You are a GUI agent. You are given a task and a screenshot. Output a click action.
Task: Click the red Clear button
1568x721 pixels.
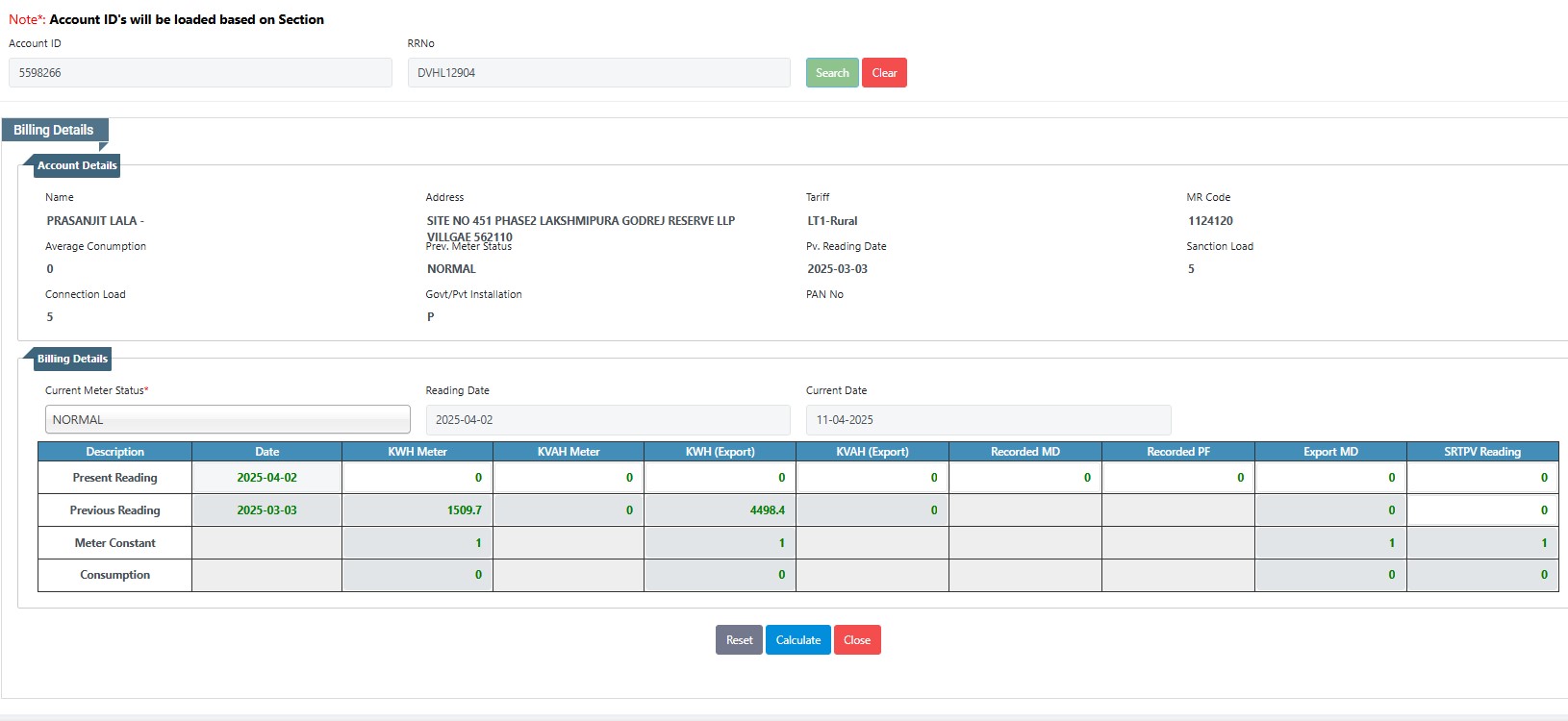tap(884, 73)
